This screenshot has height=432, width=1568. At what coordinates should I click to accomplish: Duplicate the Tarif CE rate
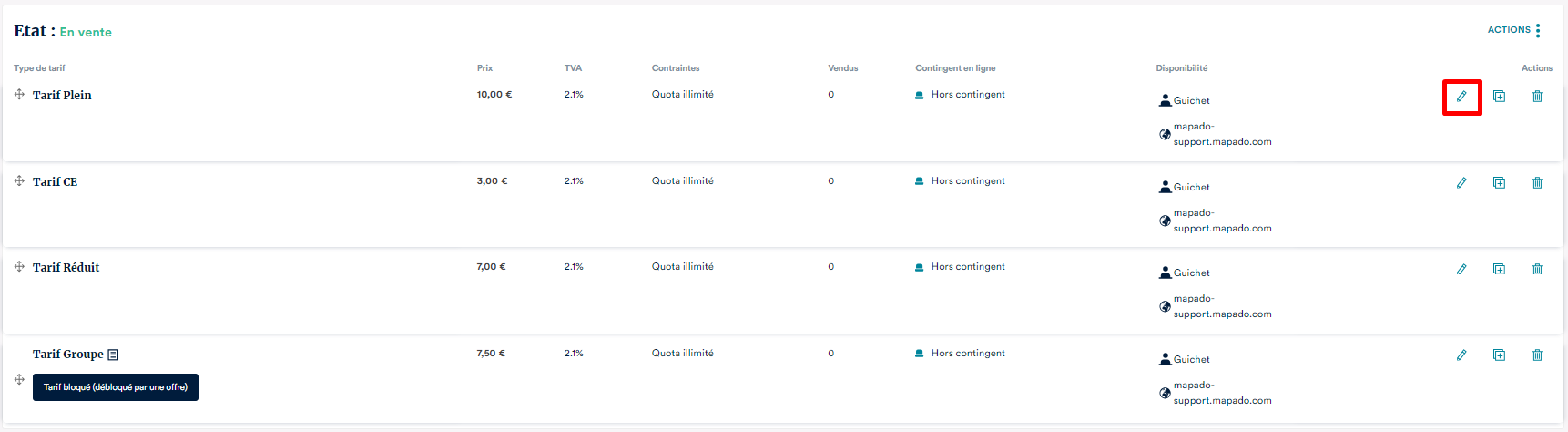1499,183
